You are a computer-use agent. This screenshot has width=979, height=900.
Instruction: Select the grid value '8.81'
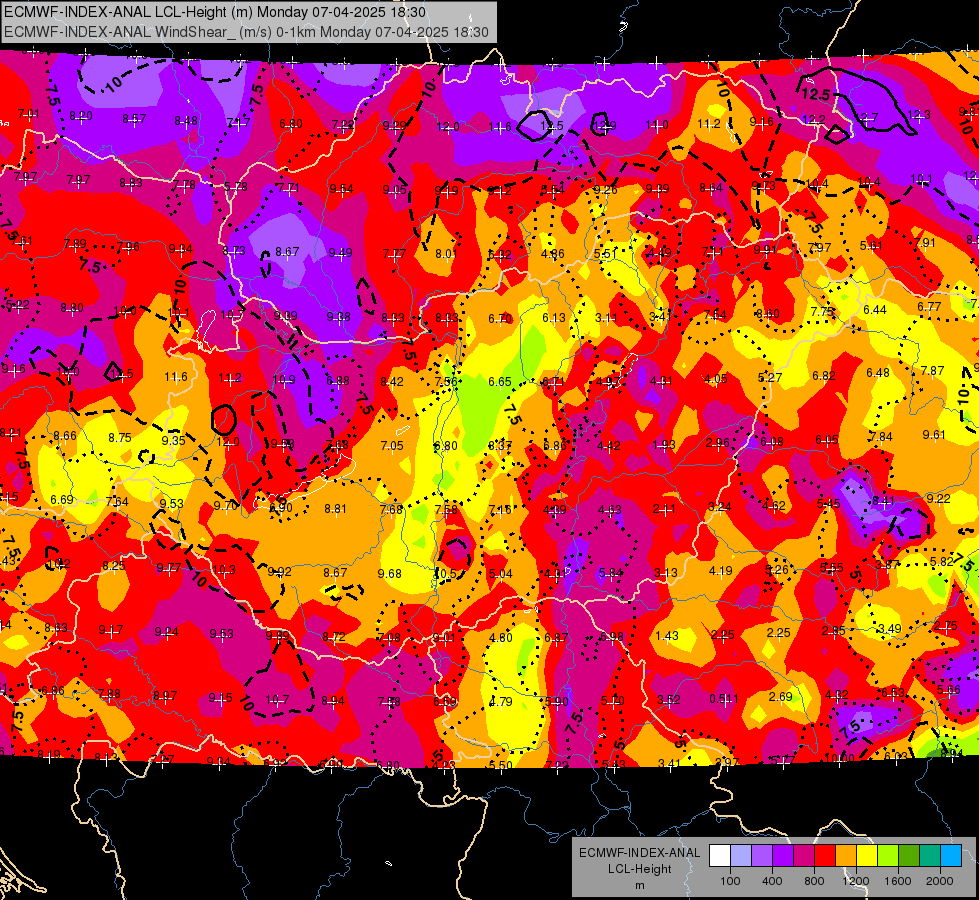(x=335, y=508)
